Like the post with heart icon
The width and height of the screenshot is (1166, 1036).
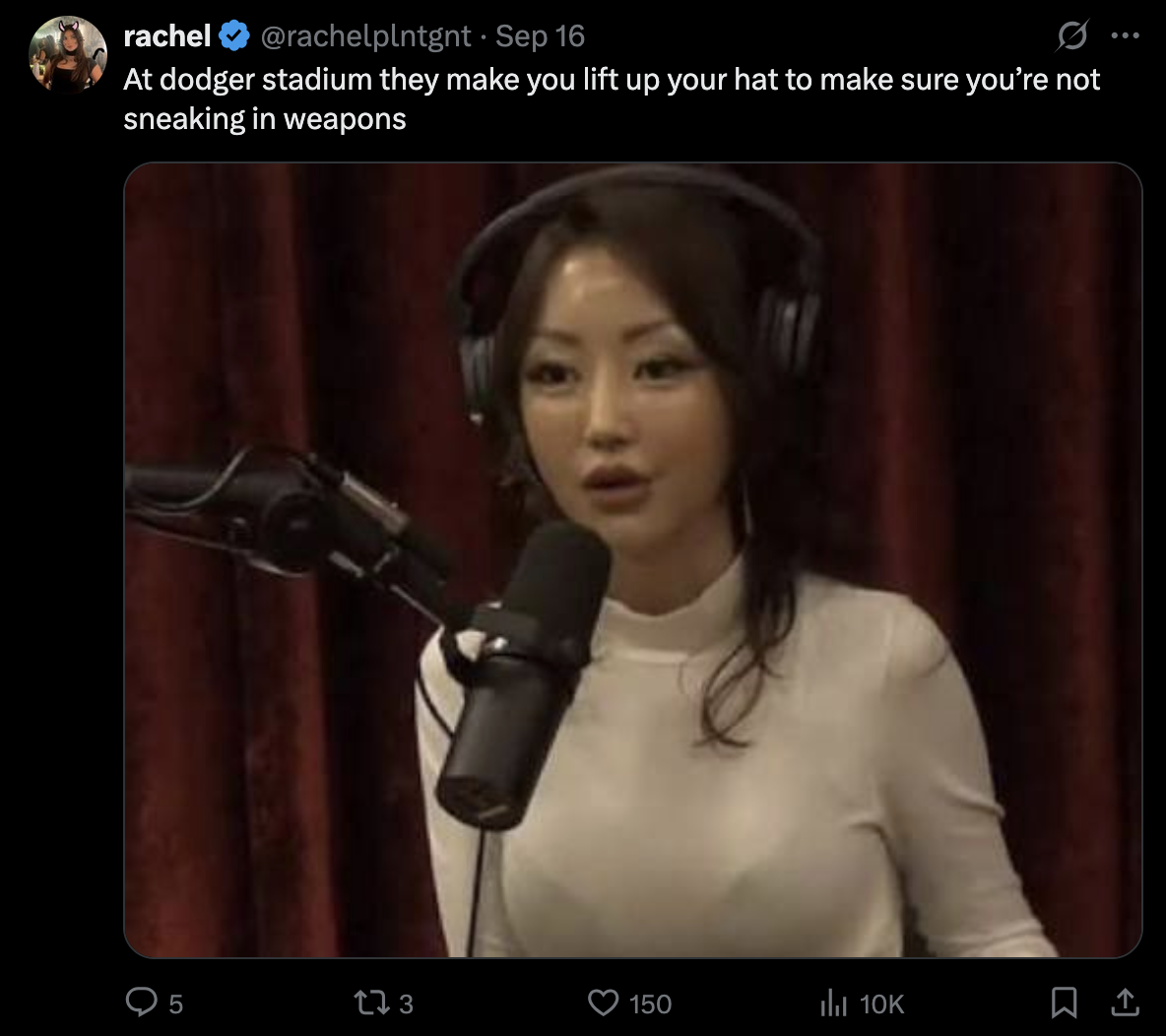point(603,1003)
